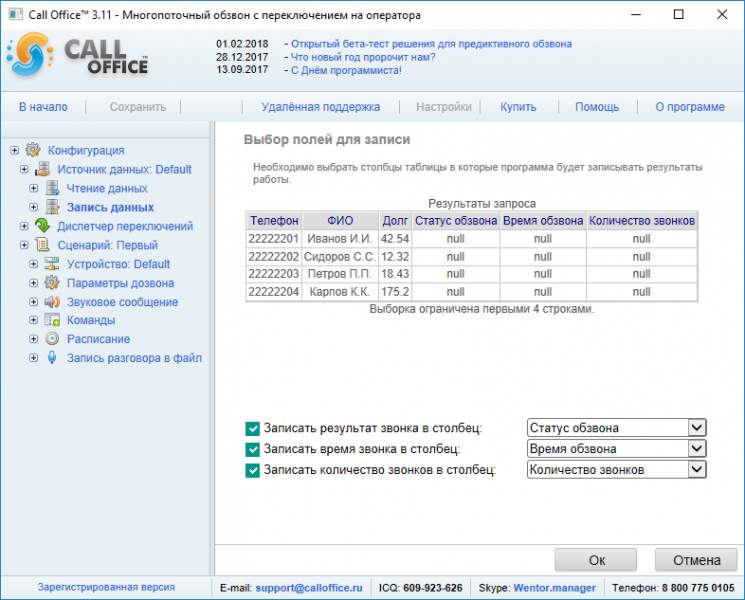The width and height of the screenshot is (745, 600).
Task: Toggle 'Записать результат звонка в столбец' checkbox
Action: point(252,429)
